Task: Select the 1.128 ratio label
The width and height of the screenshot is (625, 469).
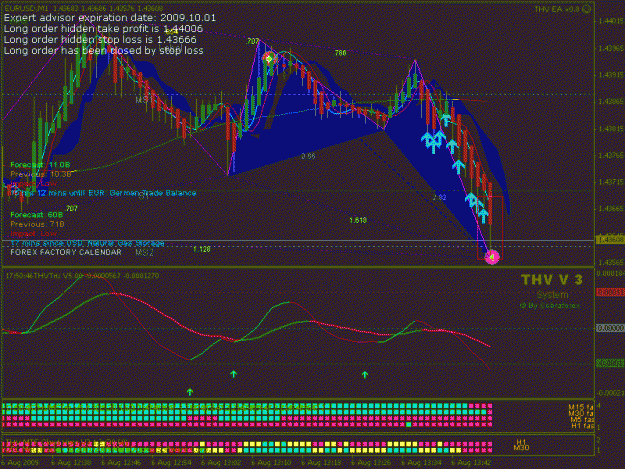Action: 202,249
